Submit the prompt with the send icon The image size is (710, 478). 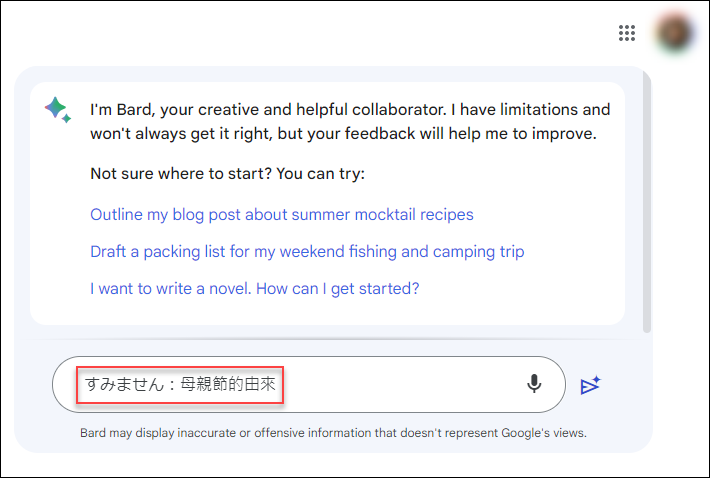(590, 385)
